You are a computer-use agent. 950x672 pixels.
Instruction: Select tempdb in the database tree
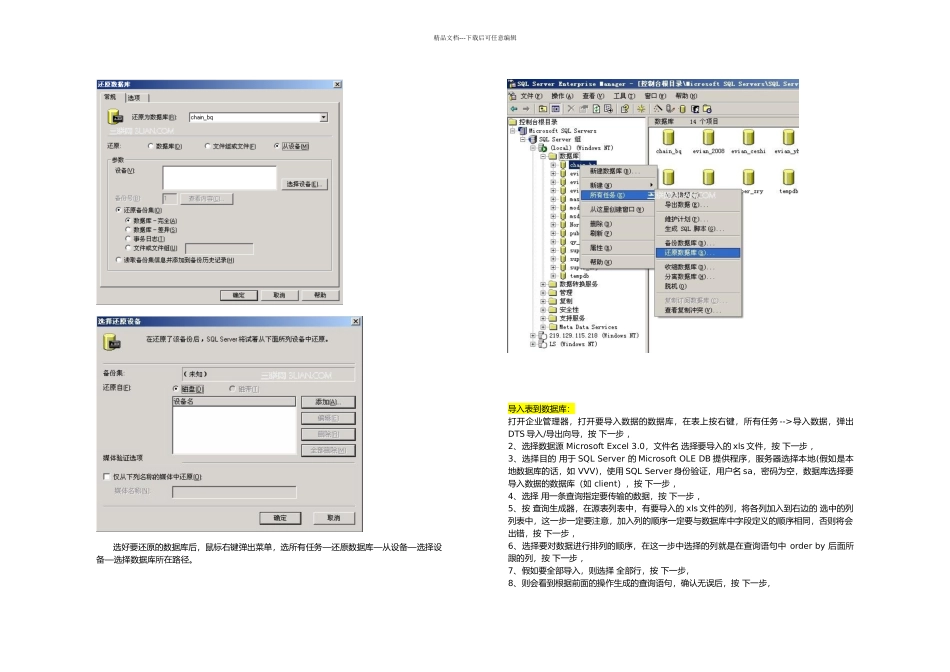point(579,276)
